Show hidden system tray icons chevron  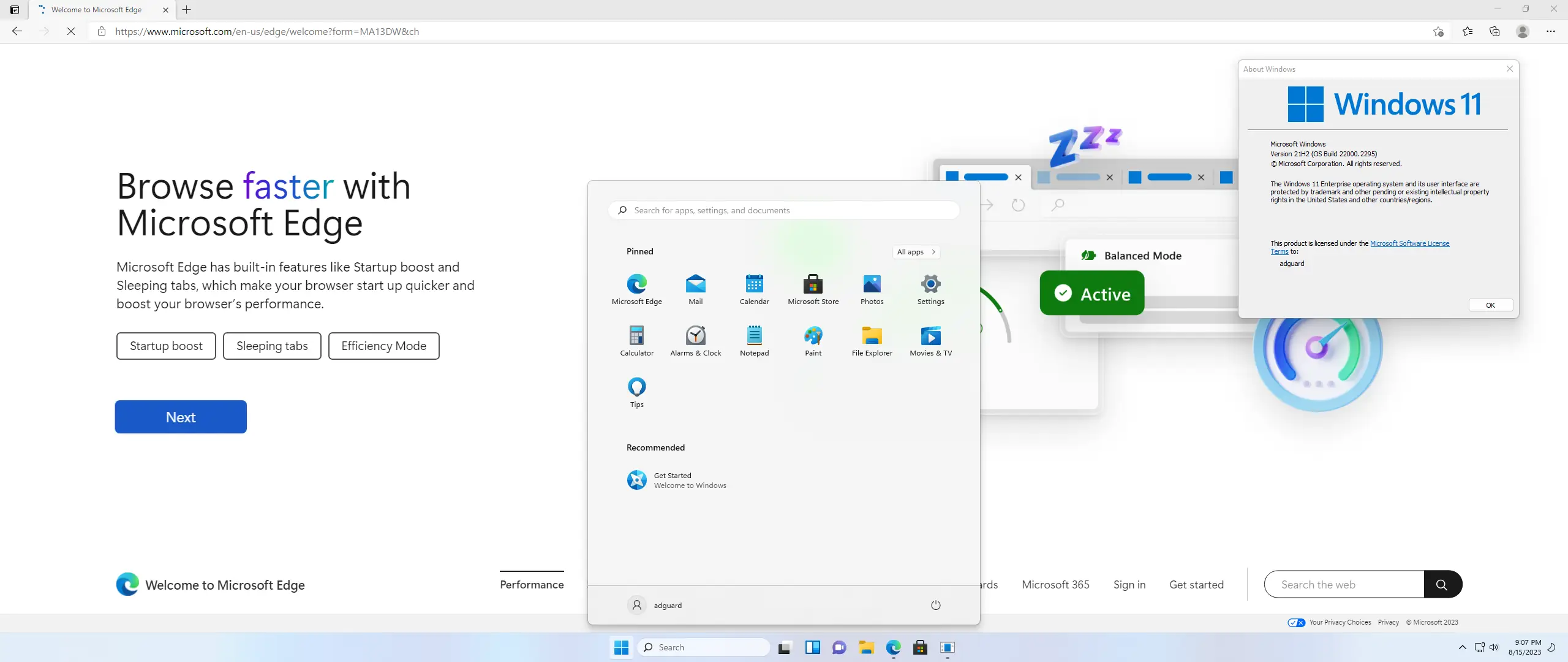[1462, 647]
